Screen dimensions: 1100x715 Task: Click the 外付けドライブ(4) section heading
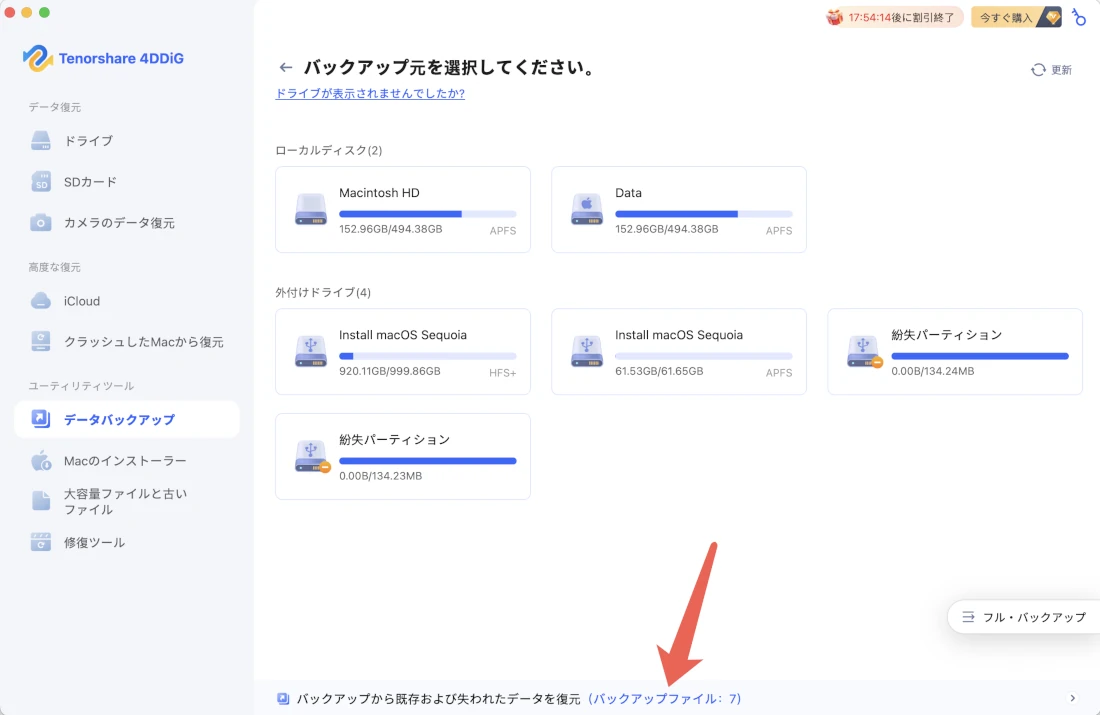pyautogui.click(x=323, y=293)
